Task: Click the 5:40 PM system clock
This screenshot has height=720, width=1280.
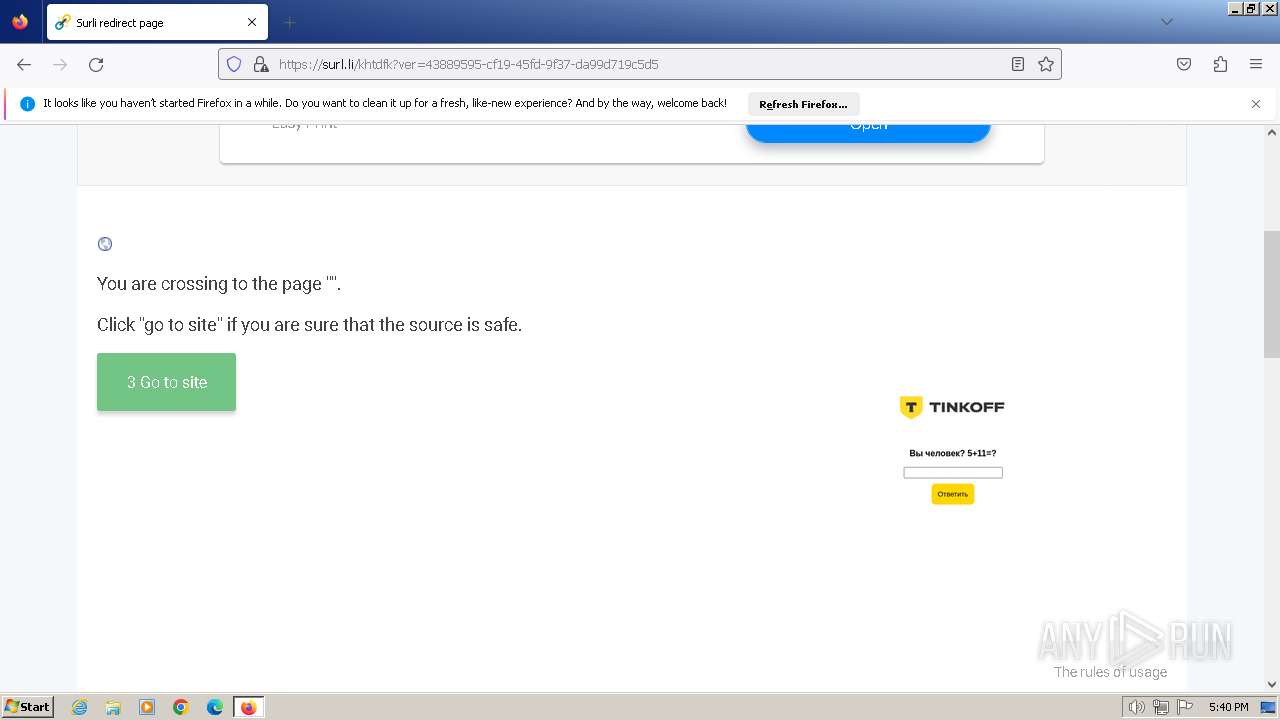Action: coord(1228,707)
